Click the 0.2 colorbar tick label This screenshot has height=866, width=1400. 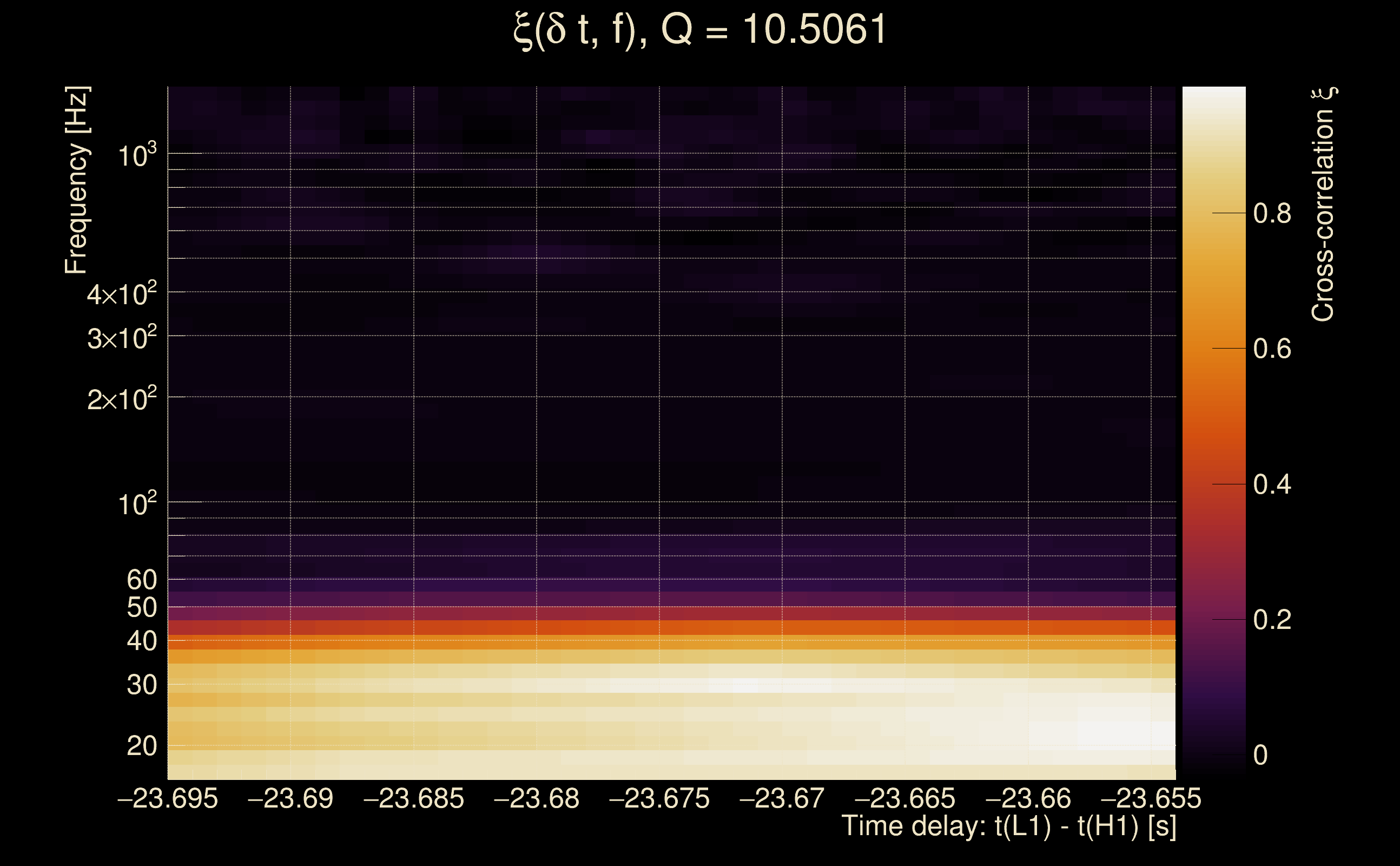(1272, 620)
